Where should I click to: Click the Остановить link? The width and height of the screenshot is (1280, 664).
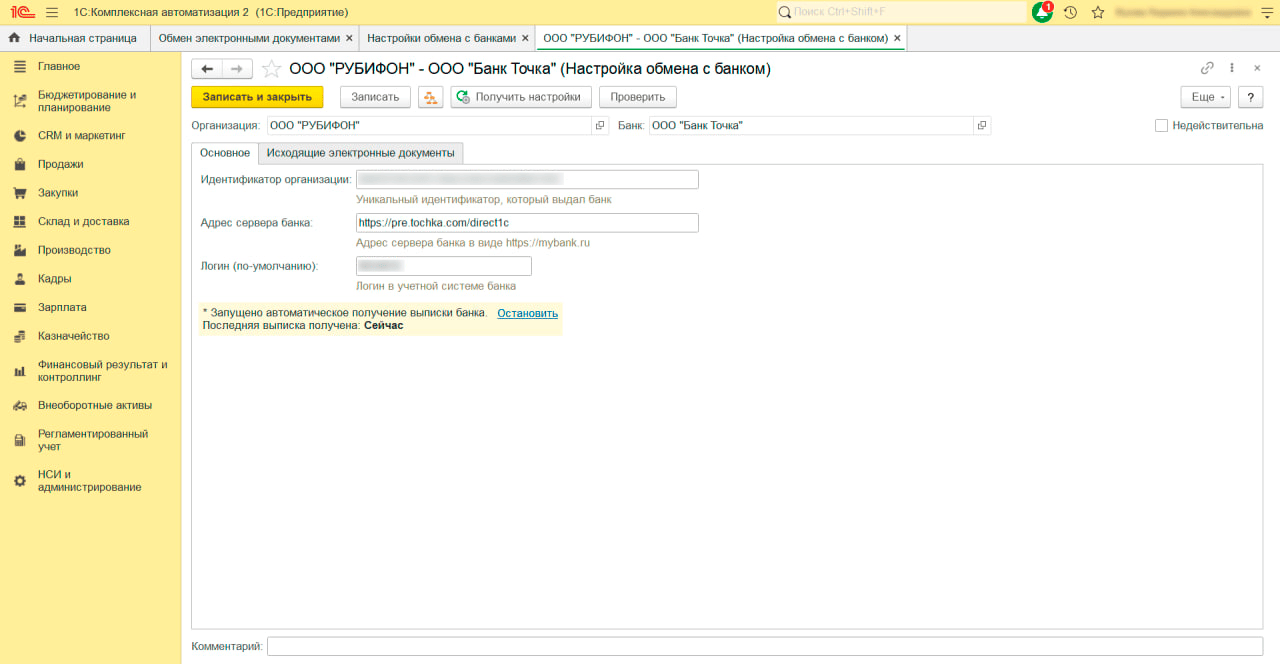[527, 313]
